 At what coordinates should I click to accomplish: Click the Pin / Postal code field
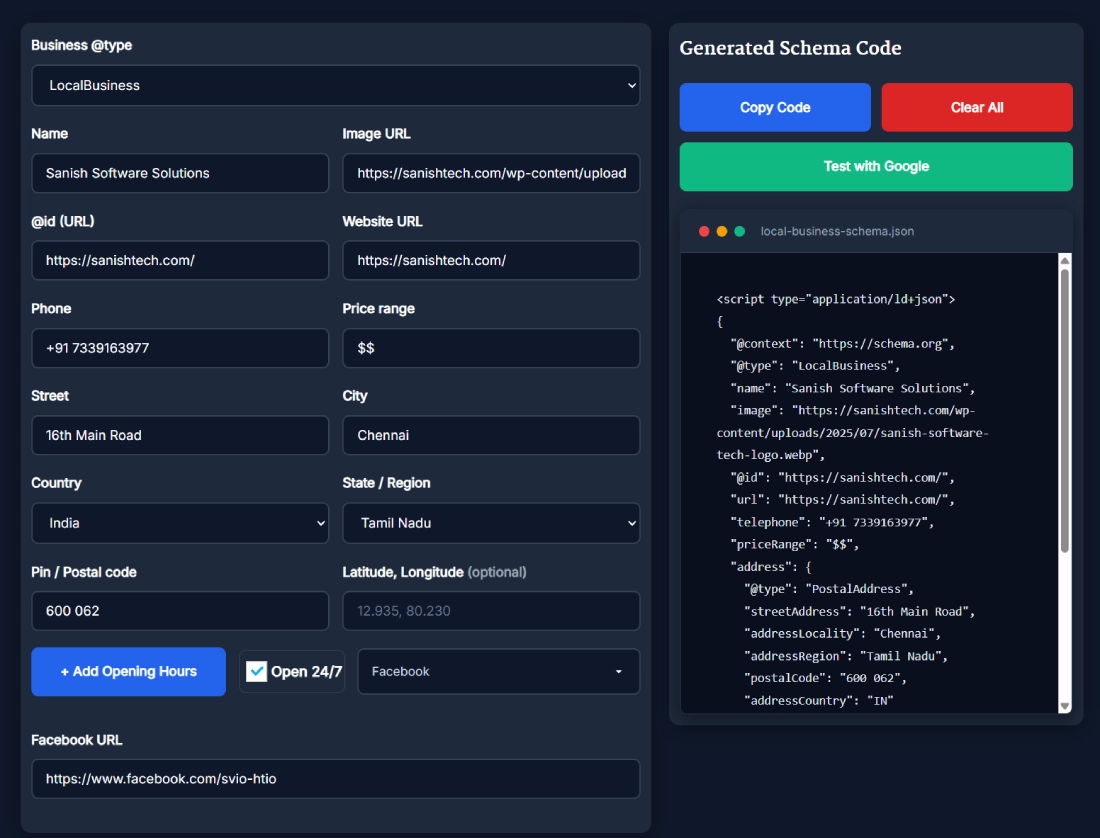tap(180, 611)
